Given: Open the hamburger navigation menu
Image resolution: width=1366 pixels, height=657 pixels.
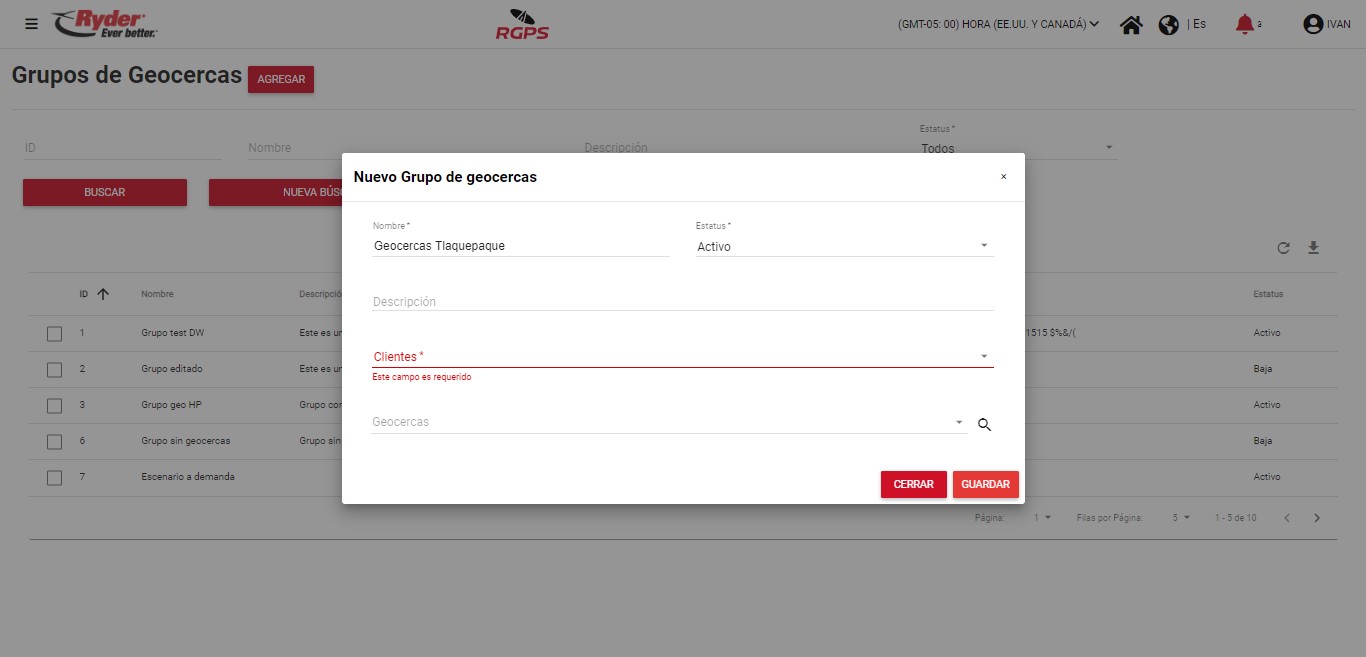Looking at the screenshot, I should pos(31,24).
